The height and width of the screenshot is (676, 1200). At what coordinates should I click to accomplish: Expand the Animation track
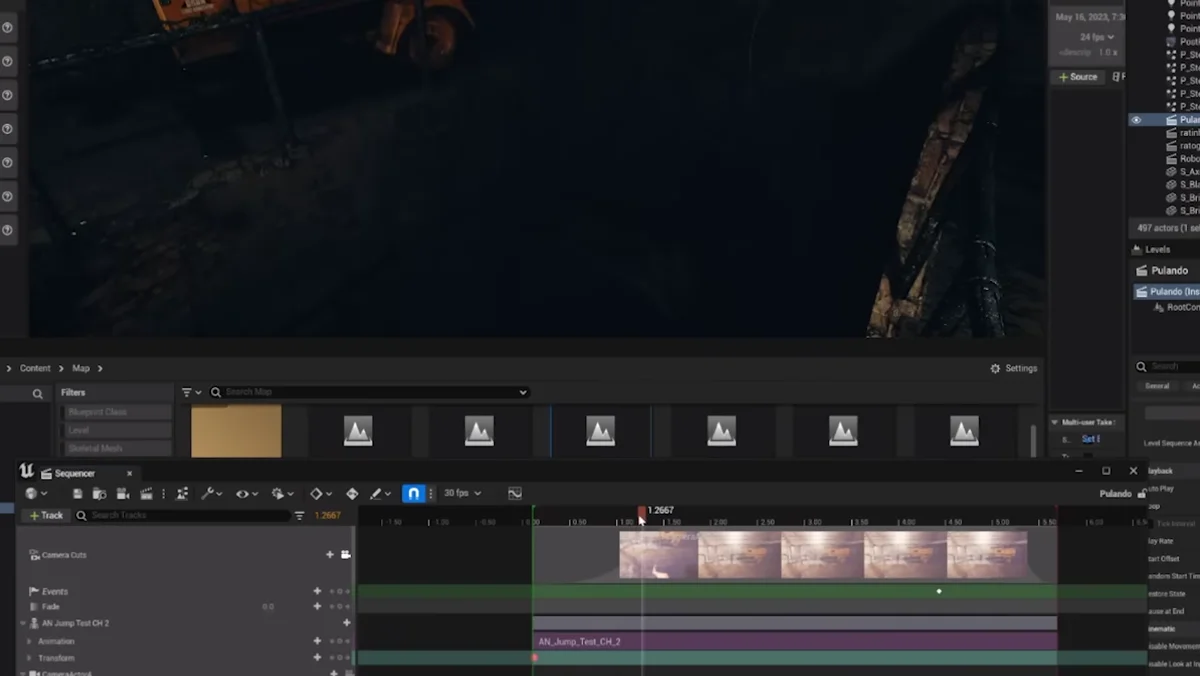(x=29, y=641)
